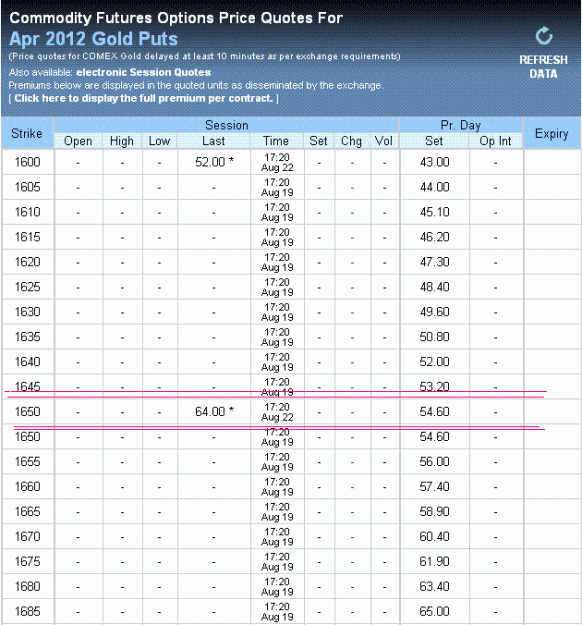Screen dimensions: 582x625
Task: Select the Apr 2012 Gold Puts heading
Action: click(93, 39)
